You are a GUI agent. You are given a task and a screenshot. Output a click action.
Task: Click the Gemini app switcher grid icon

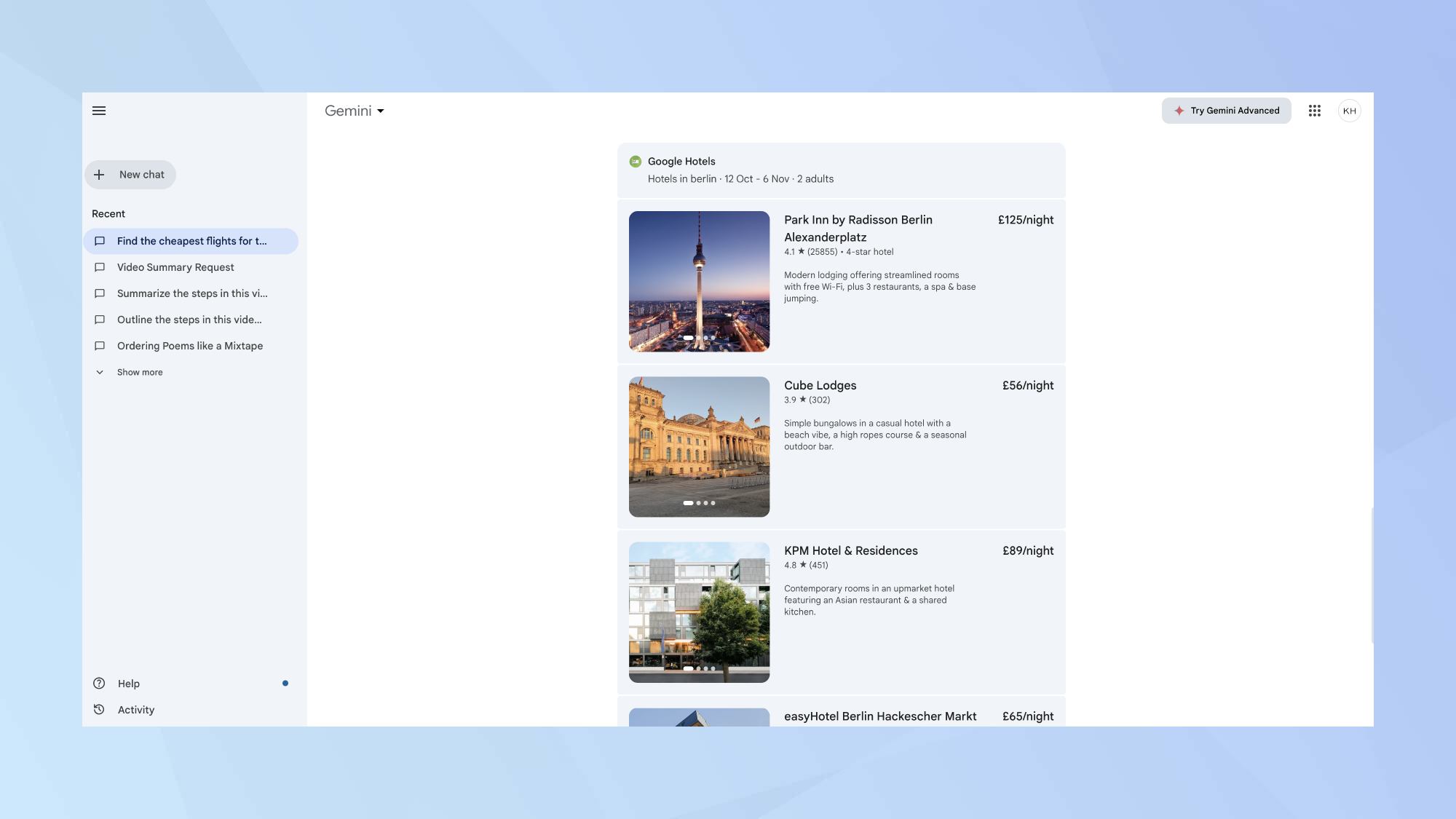[1315, 110]
